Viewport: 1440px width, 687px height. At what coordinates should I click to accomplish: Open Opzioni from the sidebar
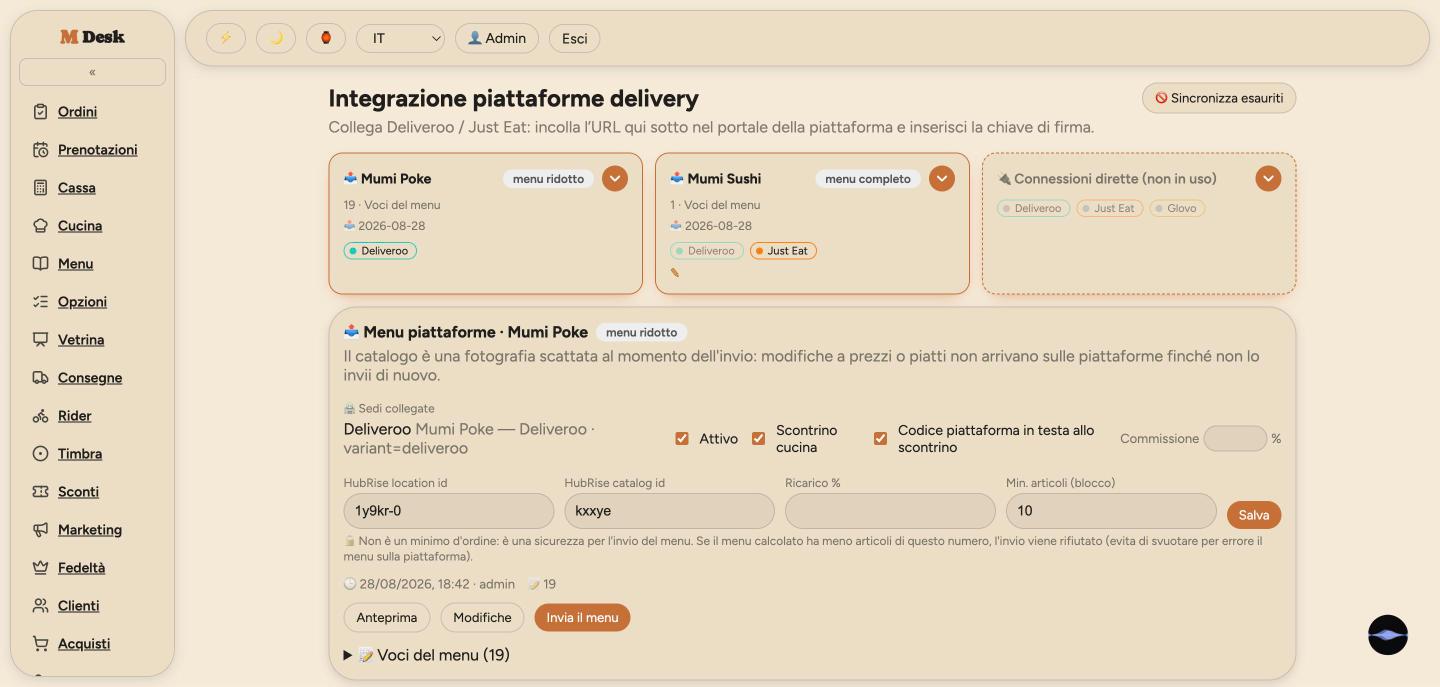(82, 302)
